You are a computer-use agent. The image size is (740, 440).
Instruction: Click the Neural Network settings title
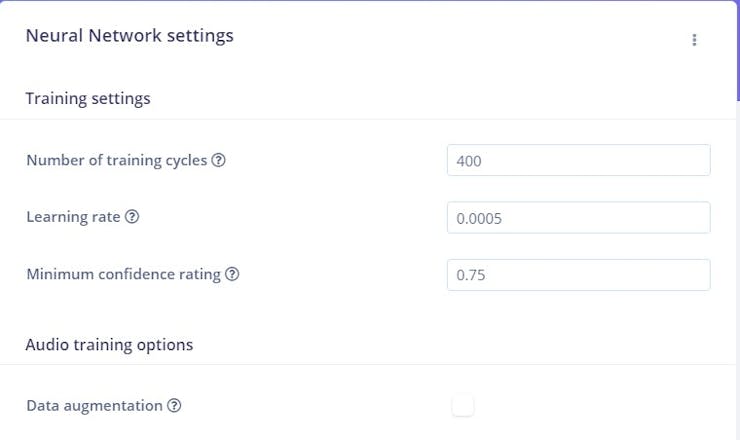click(x=129, y=36)
